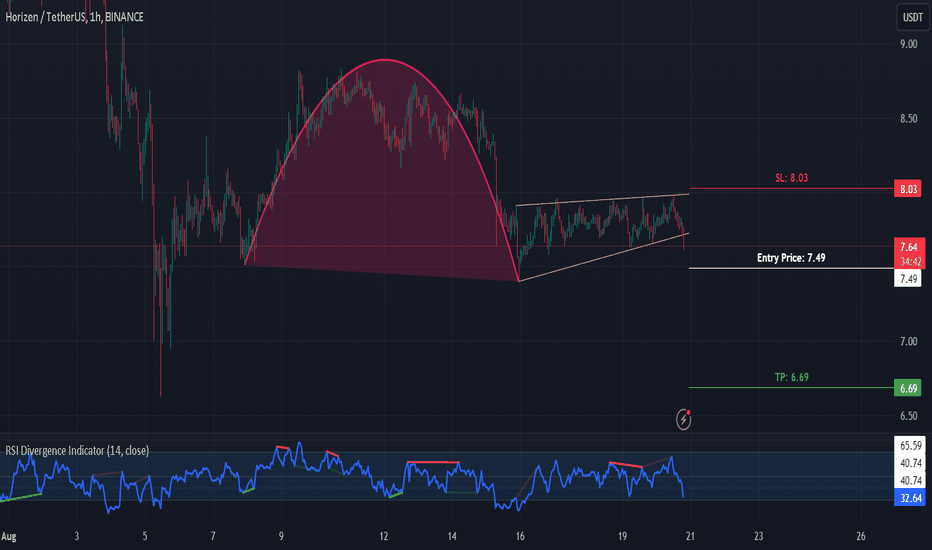Click the 9 date axis label
This screenshot has height=550, width=932.
pyautogui.click(x=281, y=536)
